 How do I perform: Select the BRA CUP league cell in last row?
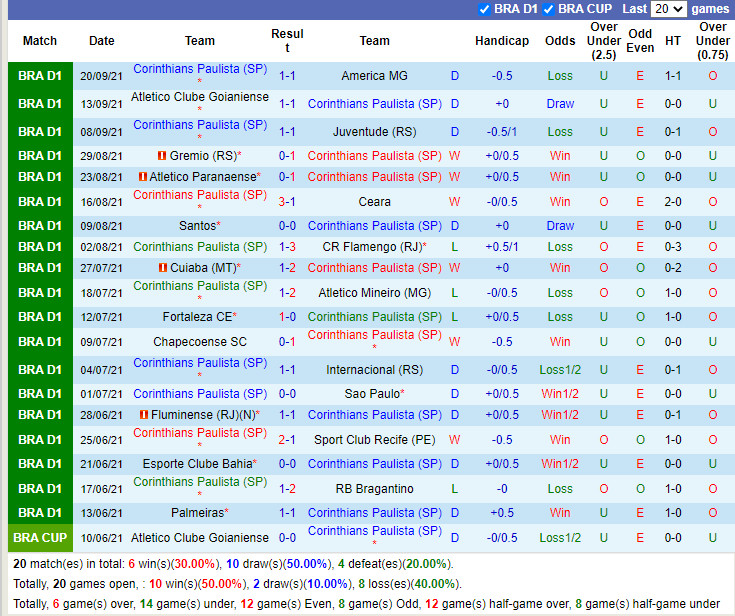40,538
